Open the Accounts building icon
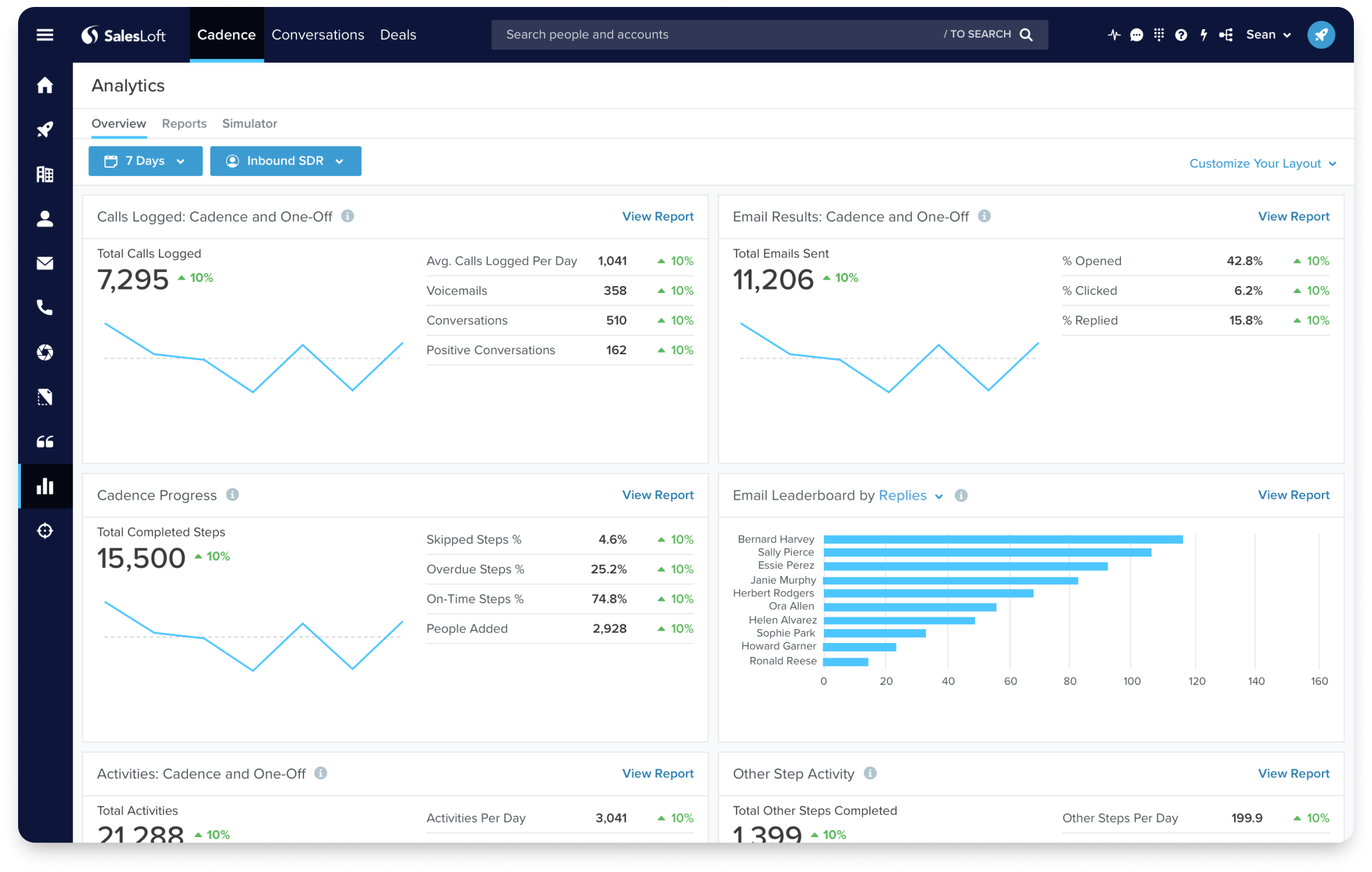The image size is (1372, 872). tap(45, 174)
